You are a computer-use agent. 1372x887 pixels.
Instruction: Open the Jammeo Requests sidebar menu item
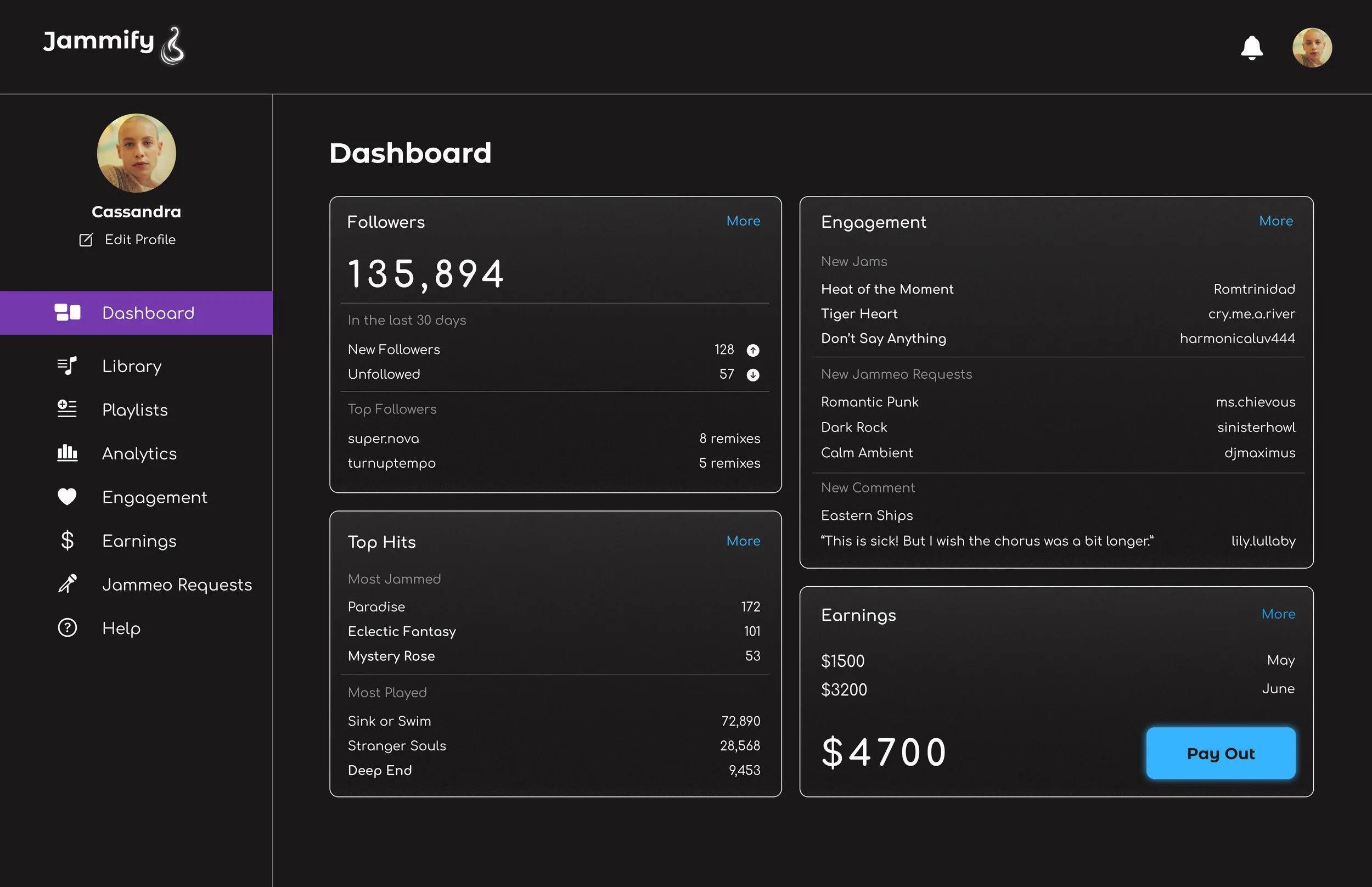(177, 585)
